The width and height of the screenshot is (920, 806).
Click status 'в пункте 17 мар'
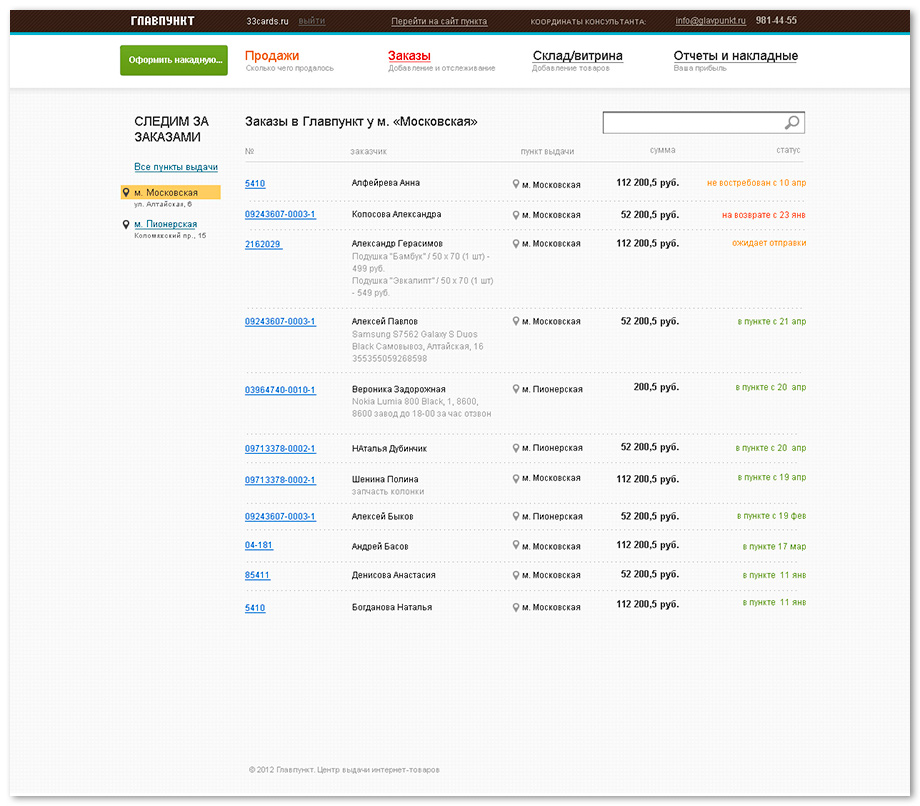(774, 546)
